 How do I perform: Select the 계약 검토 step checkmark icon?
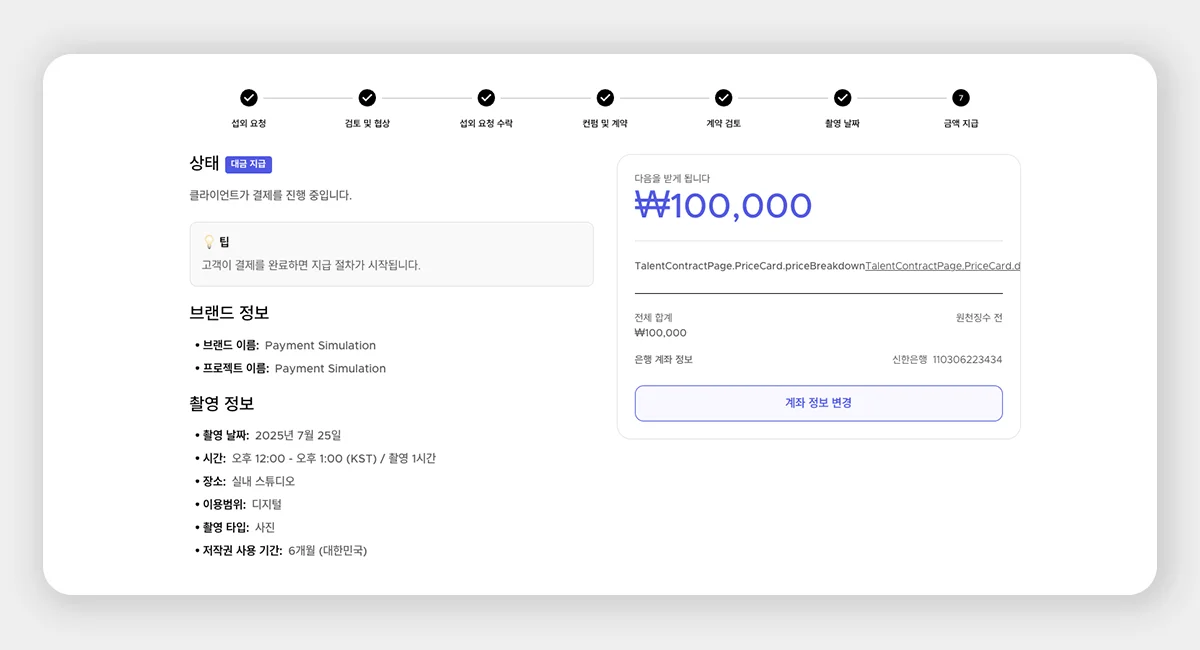723,98
